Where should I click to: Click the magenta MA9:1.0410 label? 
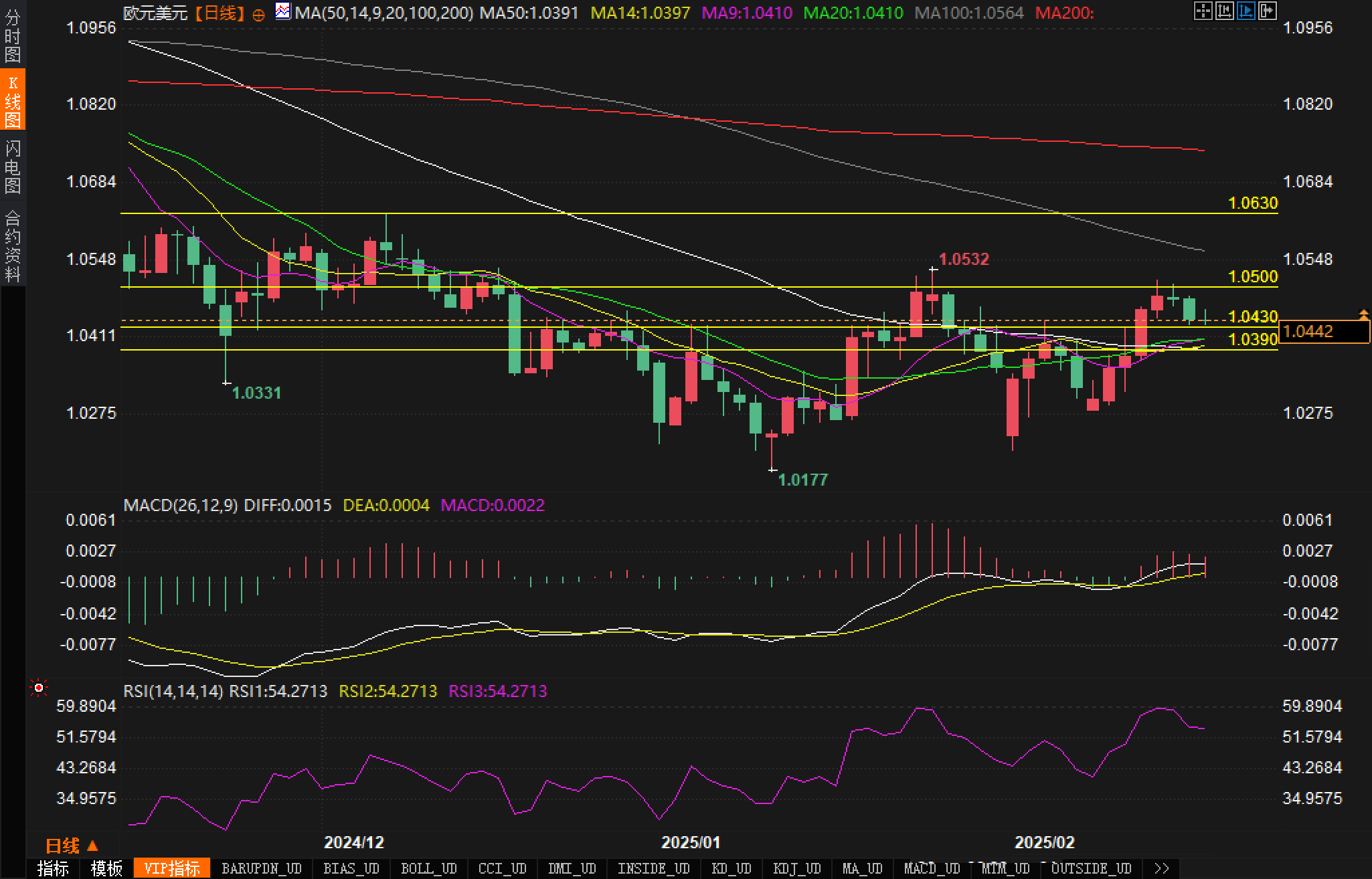point(747,13)
